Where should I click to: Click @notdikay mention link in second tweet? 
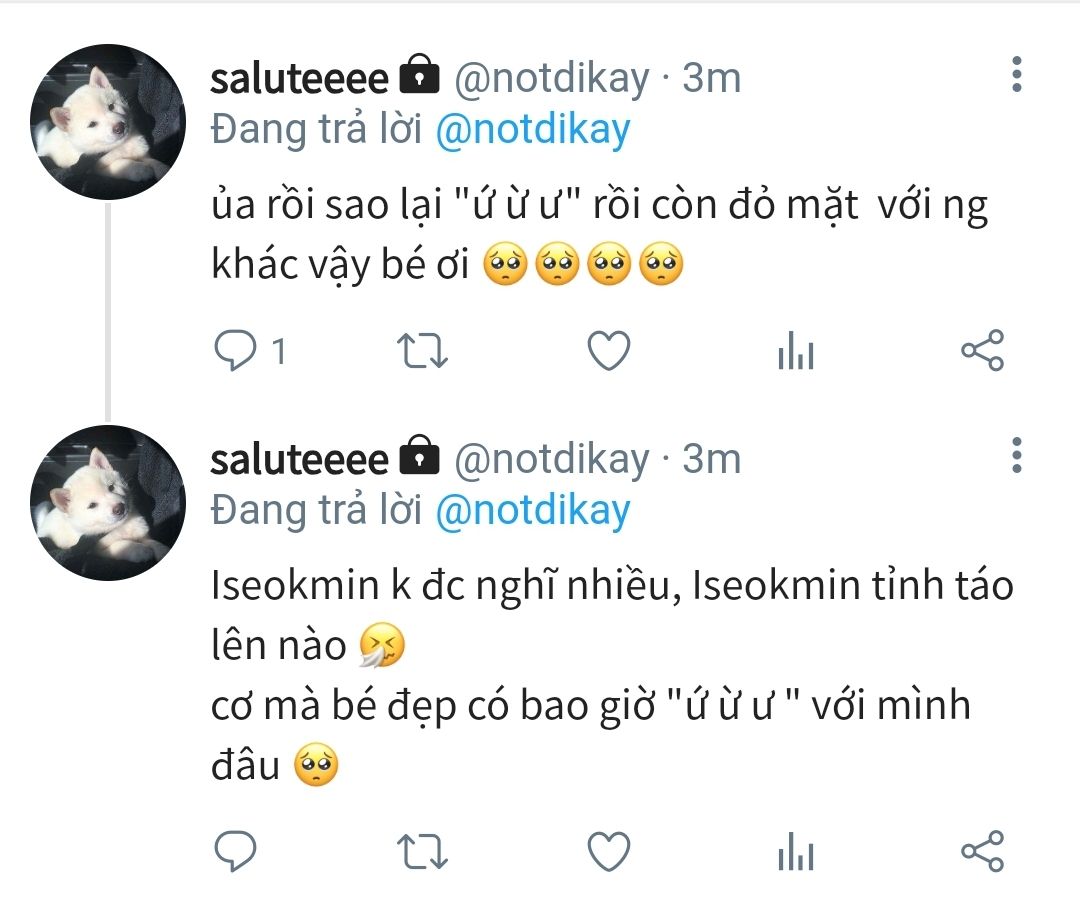coord(533,511)
